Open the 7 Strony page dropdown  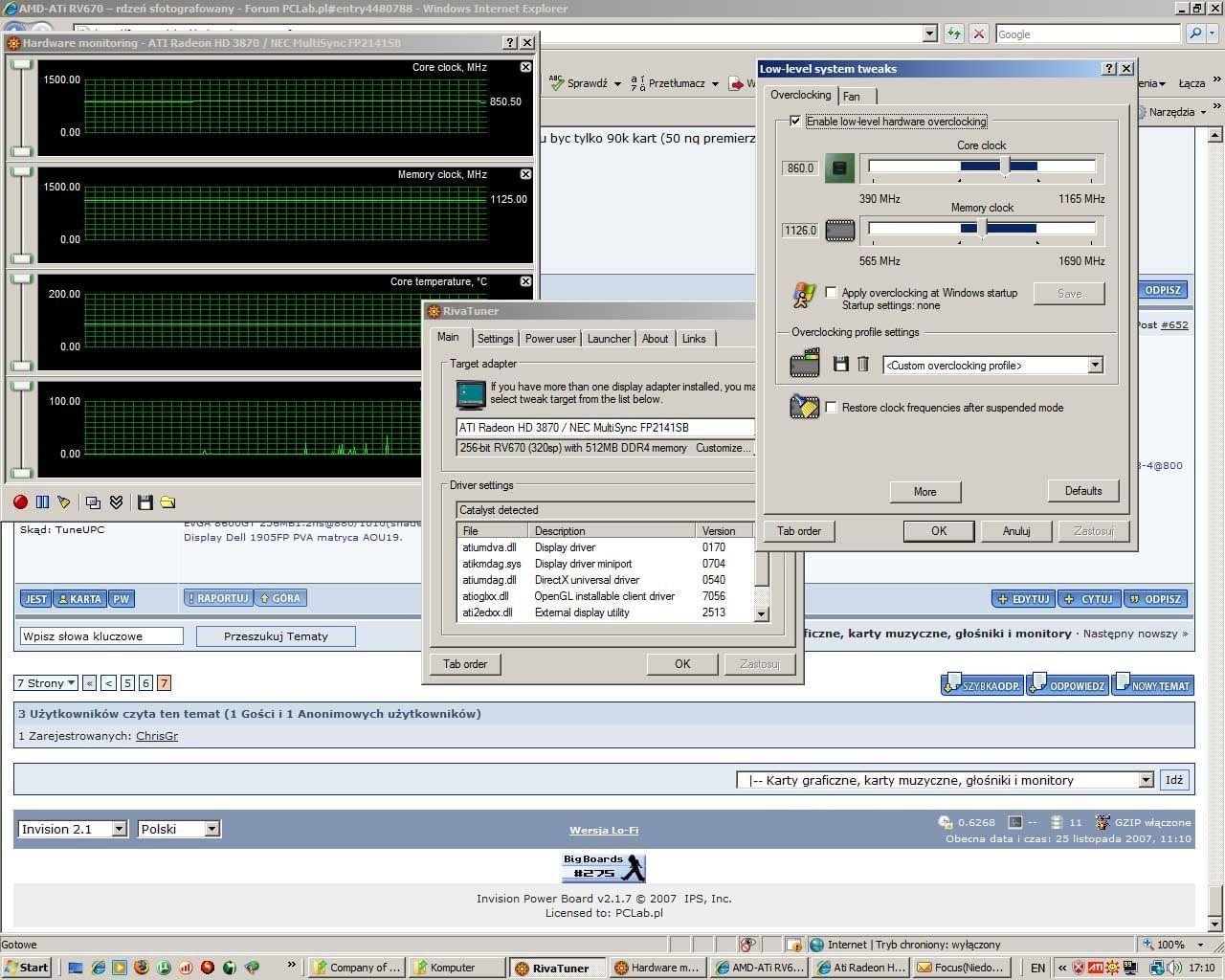click(x=46, y=683)
